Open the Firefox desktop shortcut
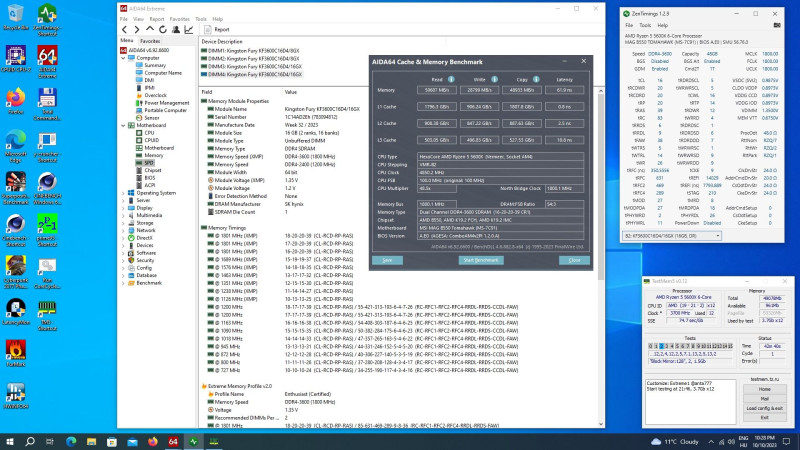Screen dimensions: 800x450 pos(16,101)
